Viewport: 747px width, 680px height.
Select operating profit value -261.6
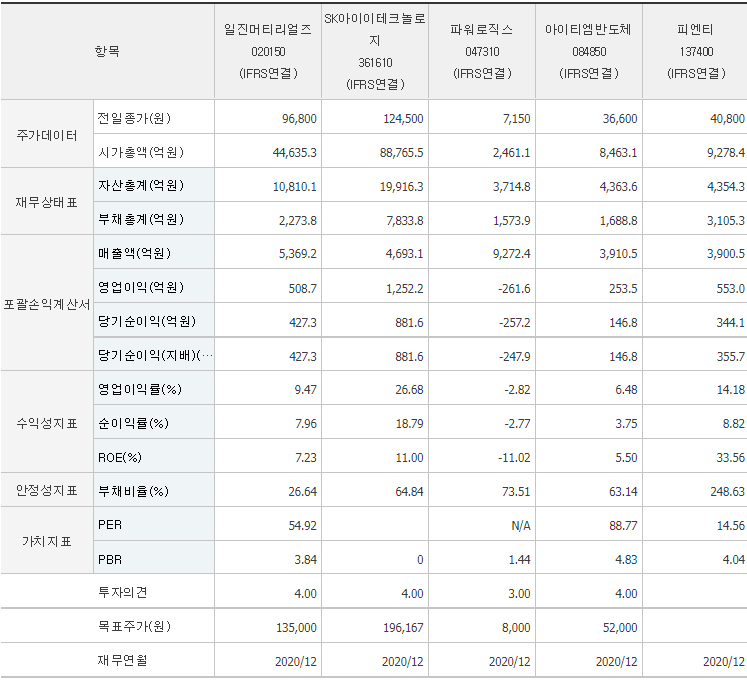[x=515, y=288]
